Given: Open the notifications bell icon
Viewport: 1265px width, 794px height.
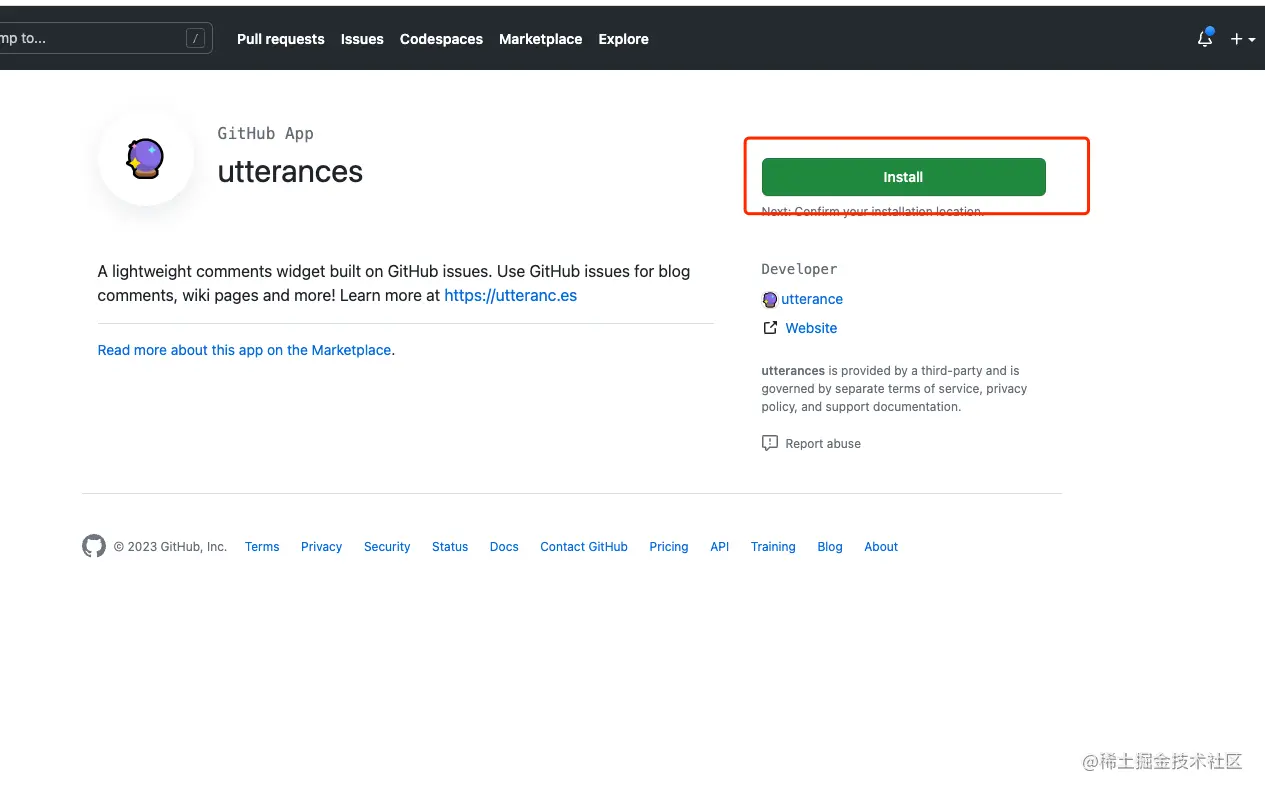Looking at the screenshot, I should 1205,39.
